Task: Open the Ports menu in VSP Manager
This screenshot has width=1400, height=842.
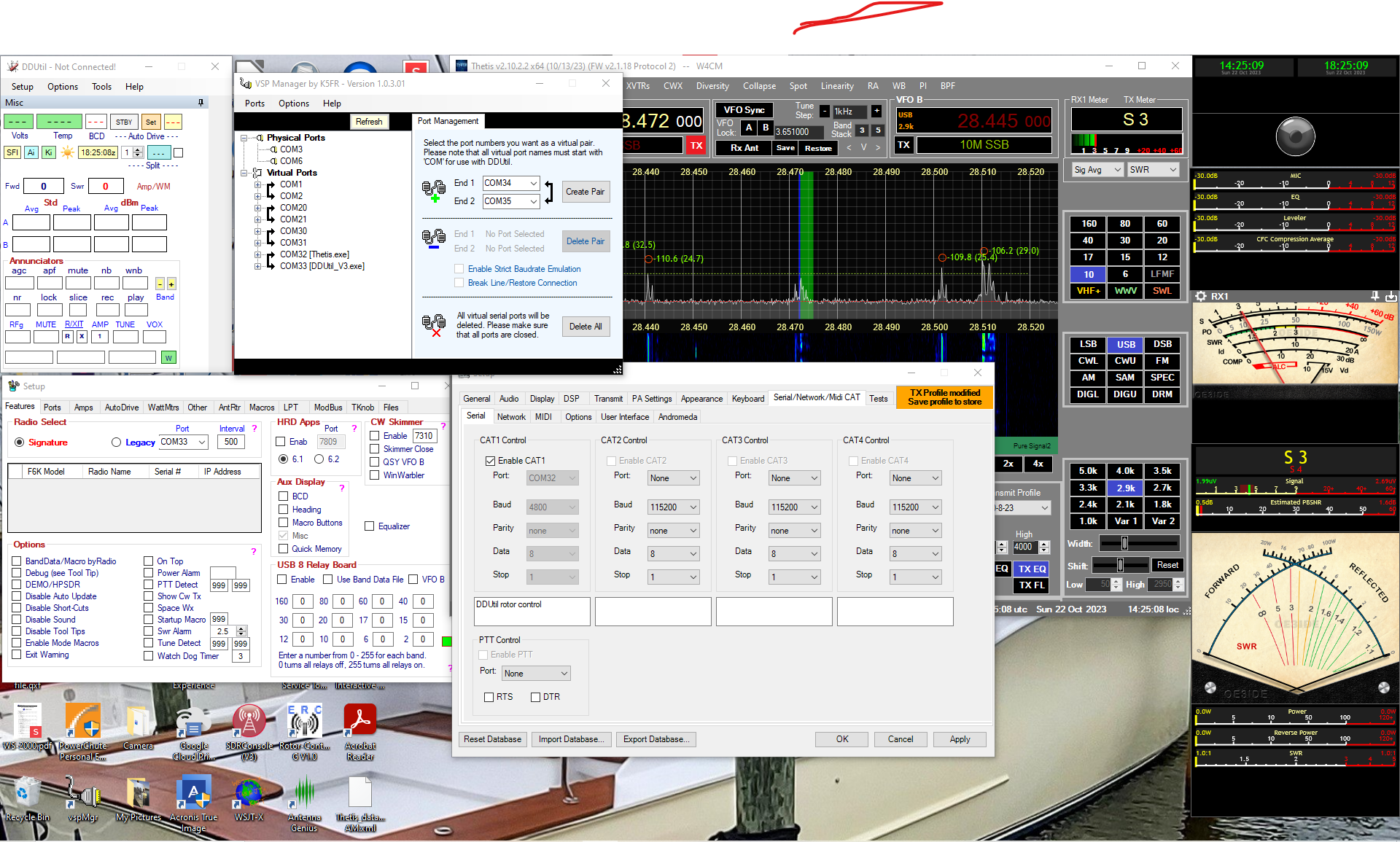Action: point(254,104)
